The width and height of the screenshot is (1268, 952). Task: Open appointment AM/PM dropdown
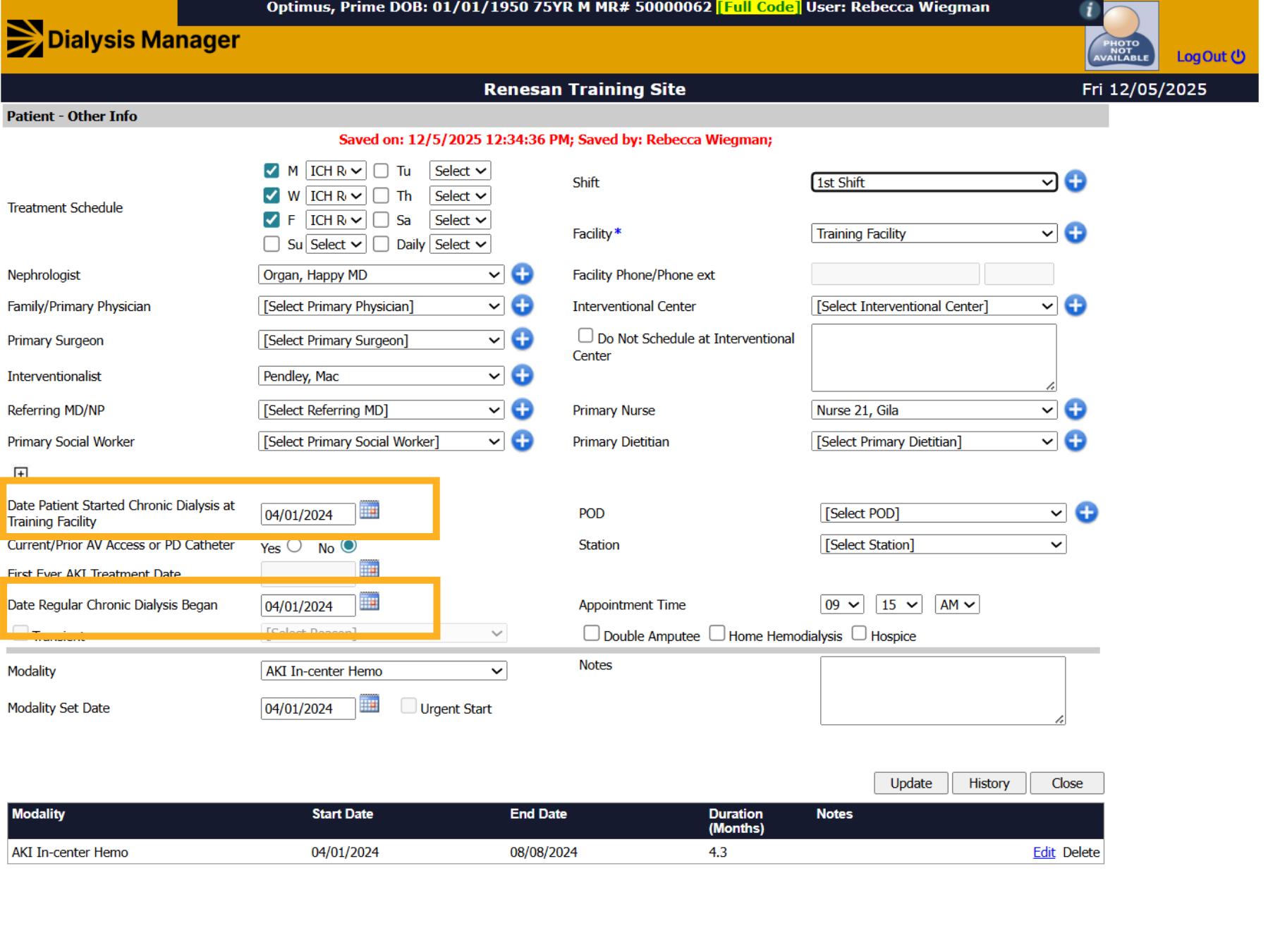(x=957, y=605)
